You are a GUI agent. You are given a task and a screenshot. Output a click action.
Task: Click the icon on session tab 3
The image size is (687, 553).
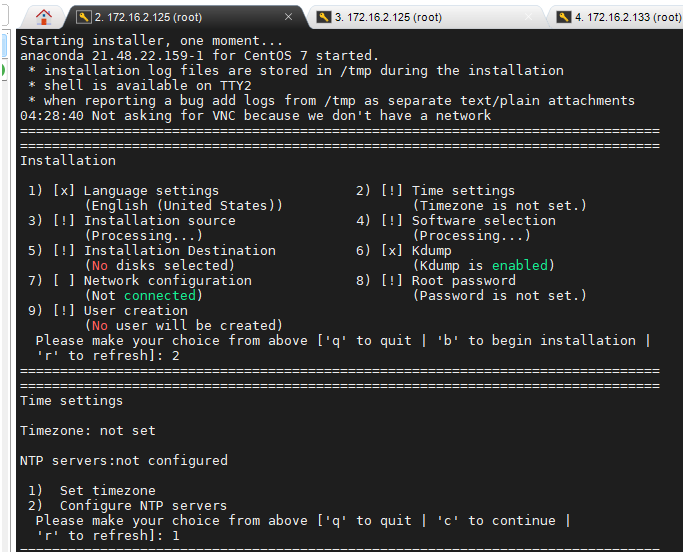[x=324, y=17]
